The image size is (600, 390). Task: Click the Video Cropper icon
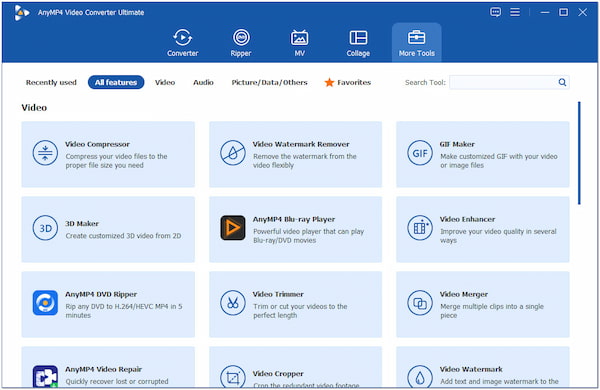coord(233,377)
